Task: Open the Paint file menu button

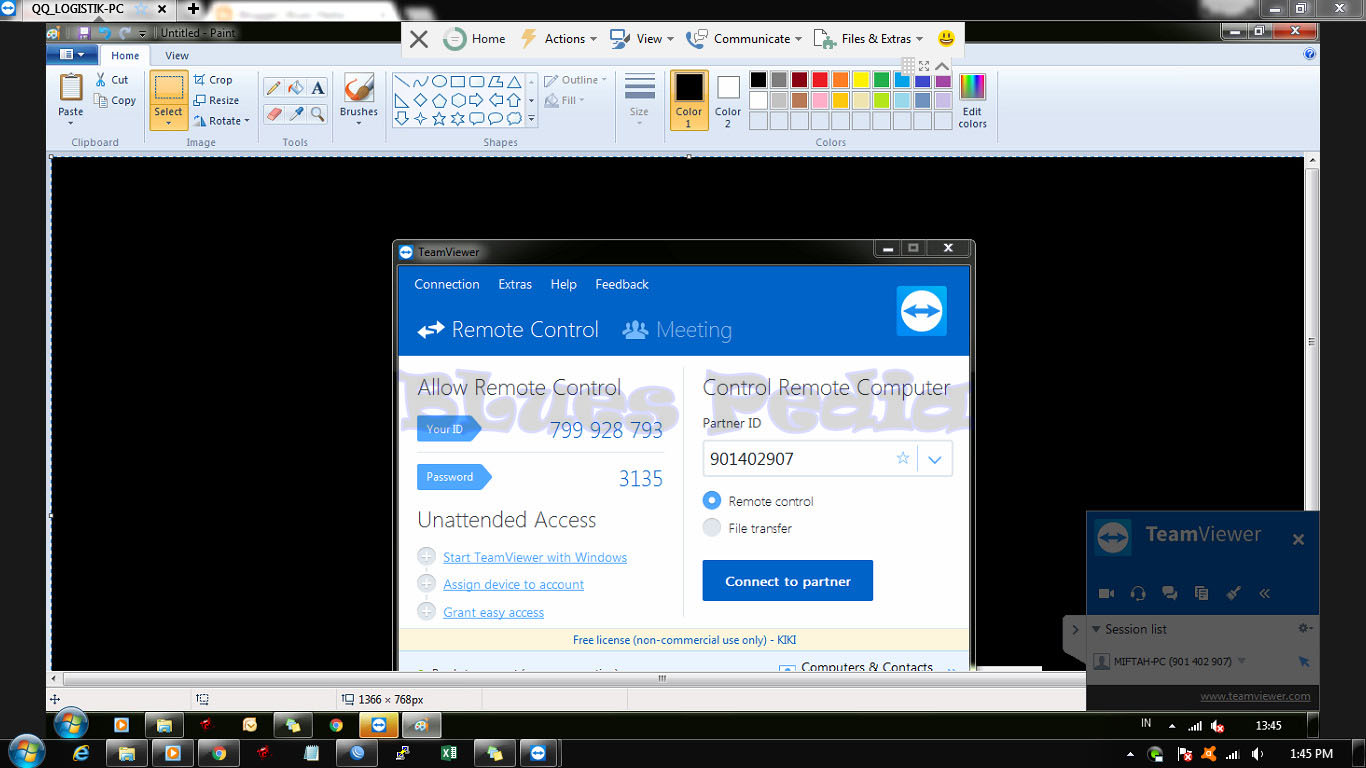Action: click(71, 55)
